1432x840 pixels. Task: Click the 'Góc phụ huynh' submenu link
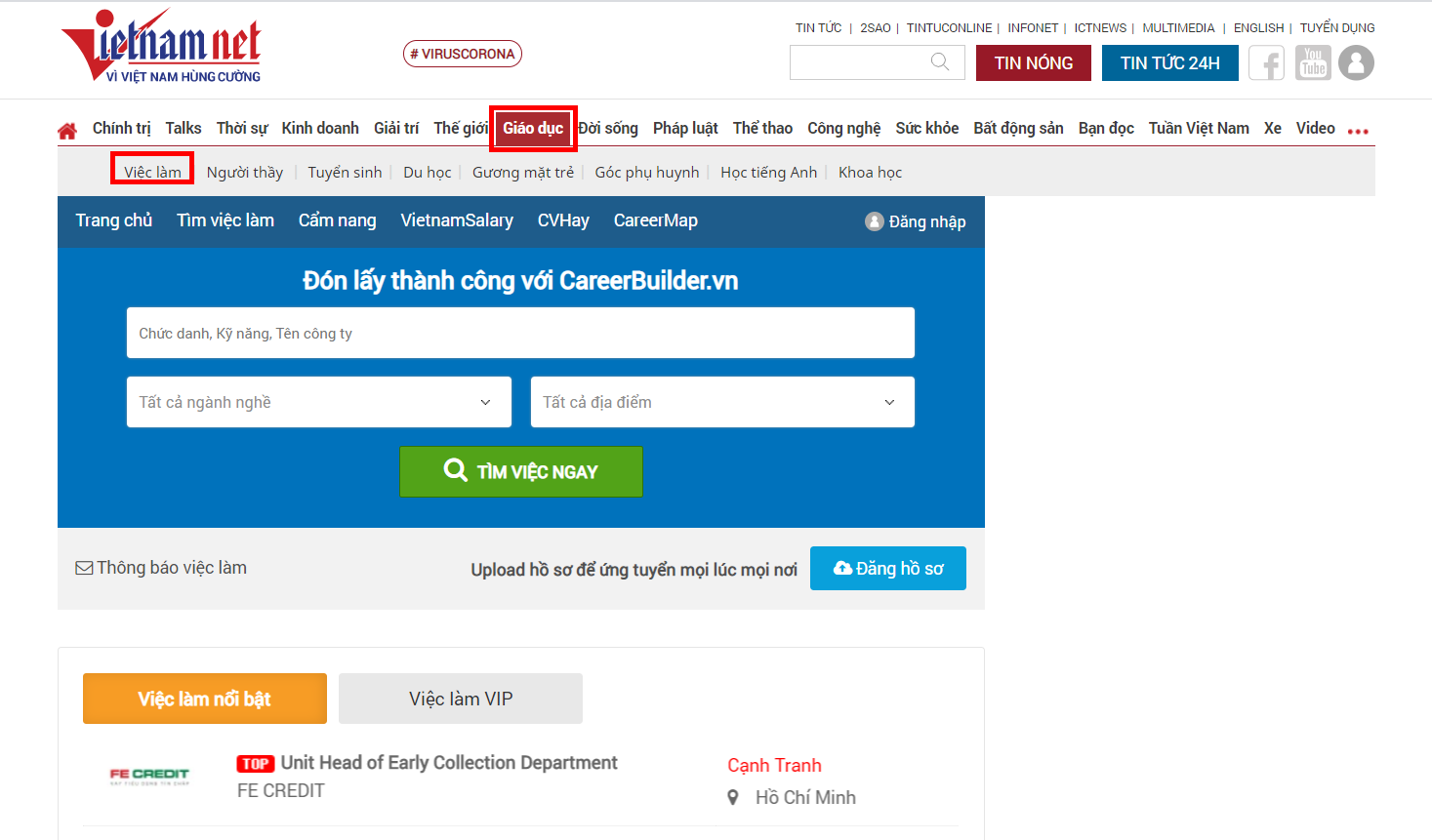(x=647, y=172)
